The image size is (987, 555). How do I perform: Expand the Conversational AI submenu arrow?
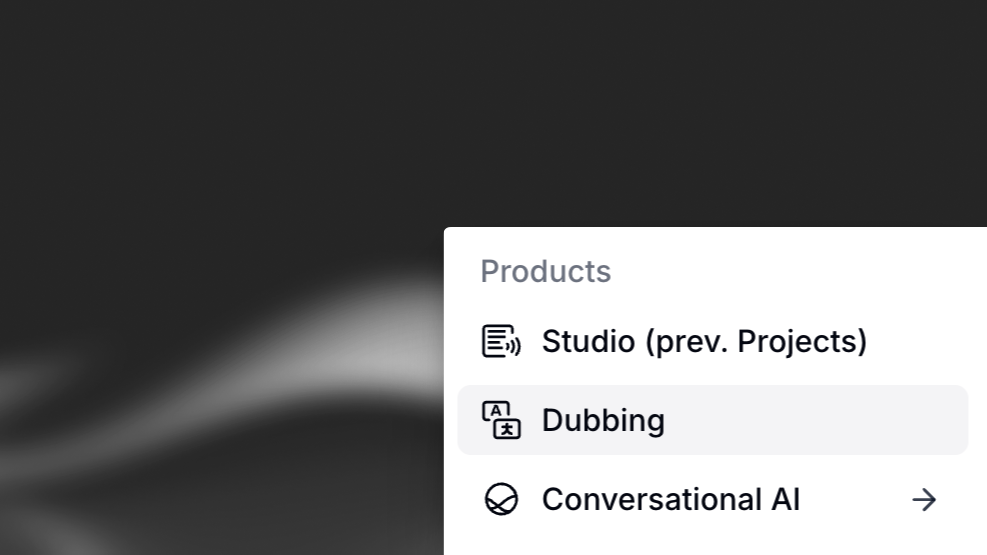(x=924, y=499)
